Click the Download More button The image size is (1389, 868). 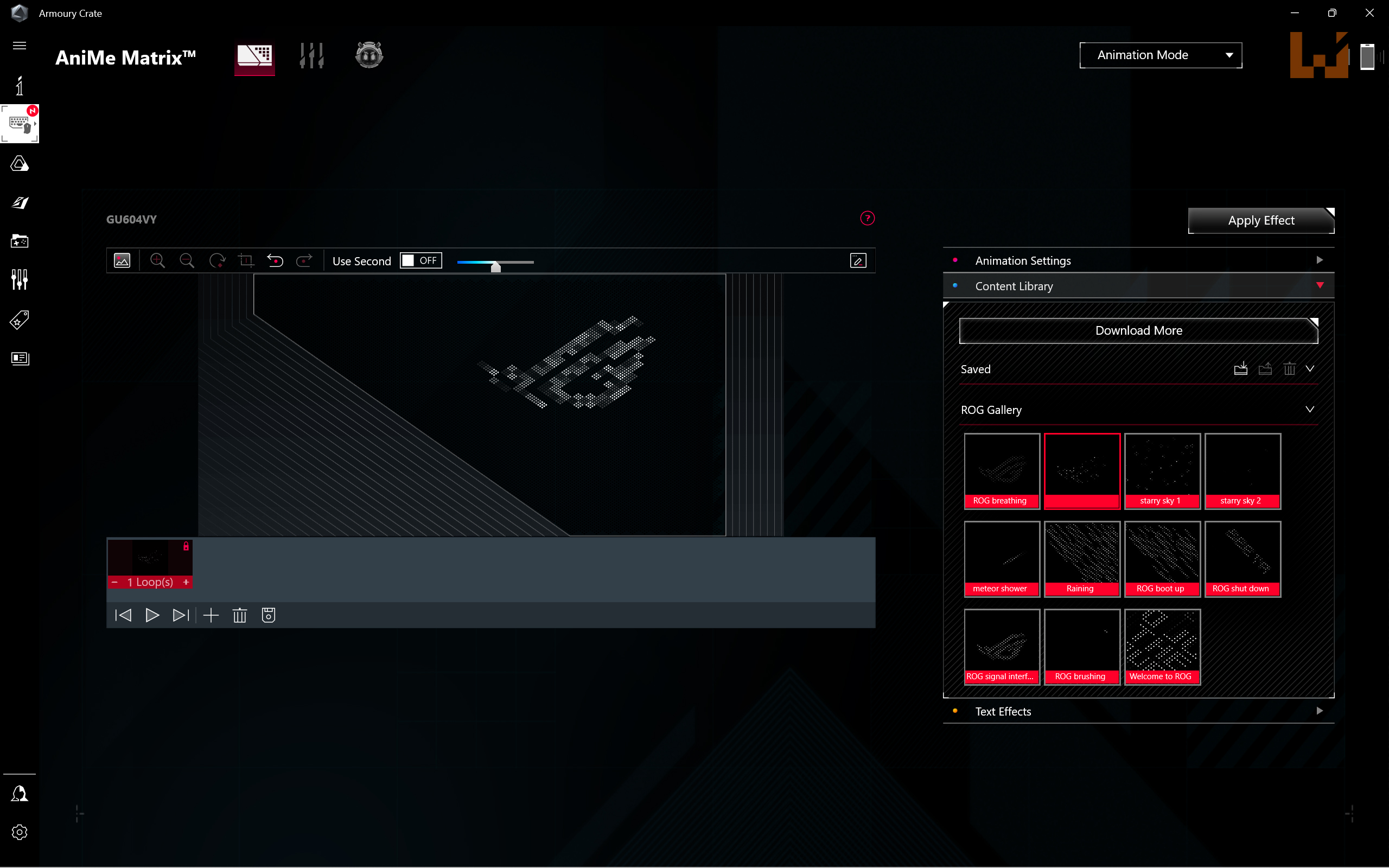(x=1139, y=331)
